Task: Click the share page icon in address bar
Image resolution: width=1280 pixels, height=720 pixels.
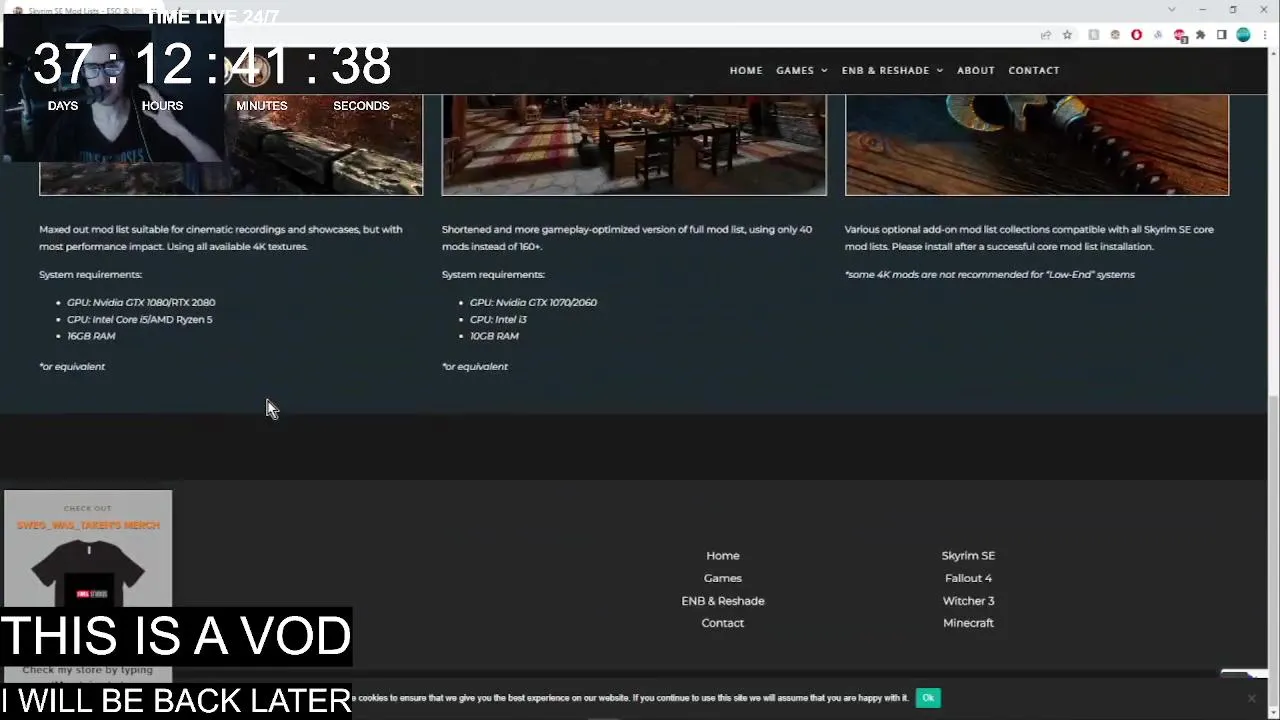Action: click(x=1046, y=35)
